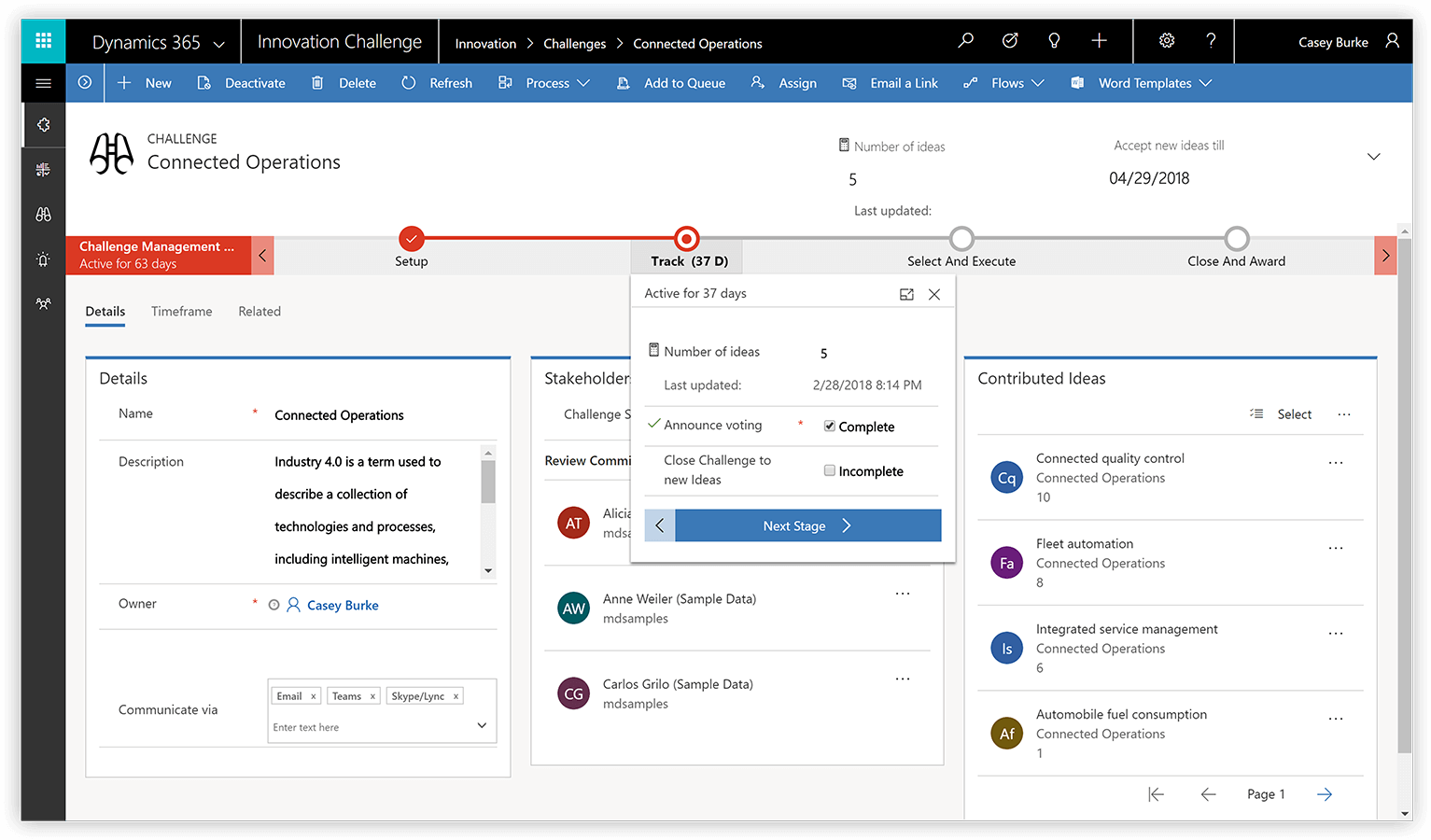The image size is (1431, 840).
Task: Open Carlos Grilo stakeholder record
Action: 678,684
